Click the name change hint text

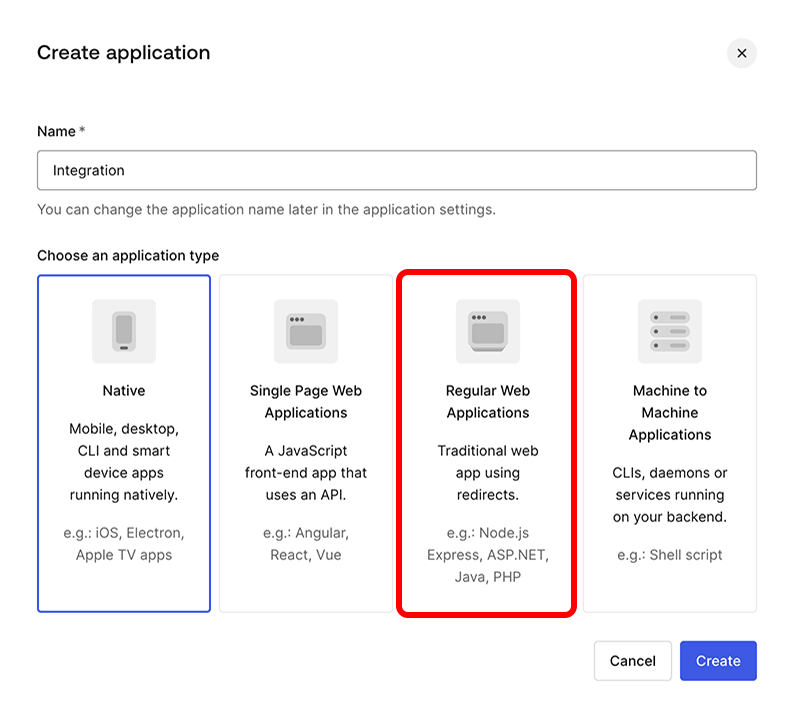(267, 209)
